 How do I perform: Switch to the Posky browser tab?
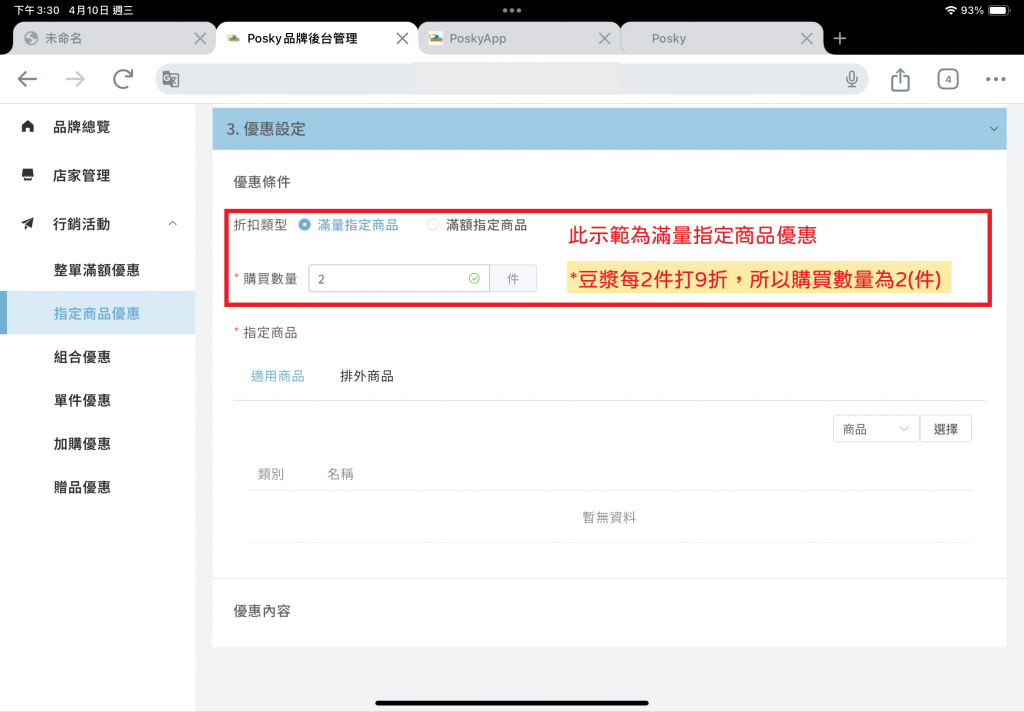click(722, 39)
